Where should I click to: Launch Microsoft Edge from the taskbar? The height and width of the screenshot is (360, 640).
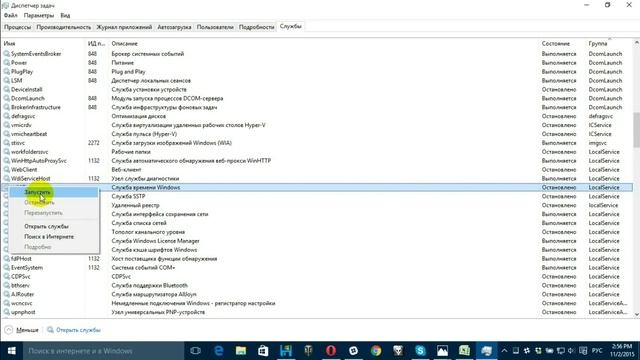coord(219,351)
